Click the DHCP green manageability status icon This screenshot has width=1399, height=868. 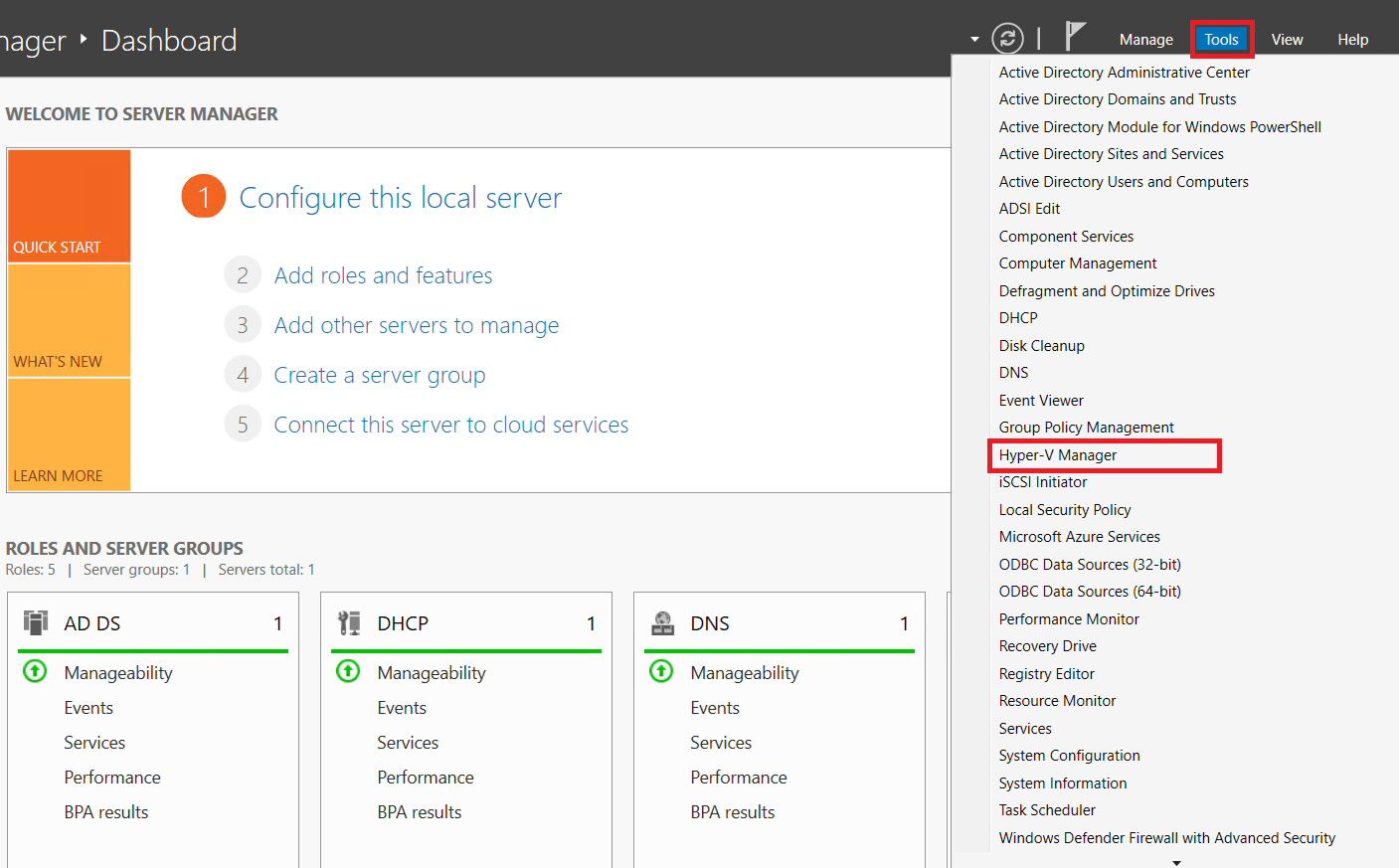coord(348,671)
